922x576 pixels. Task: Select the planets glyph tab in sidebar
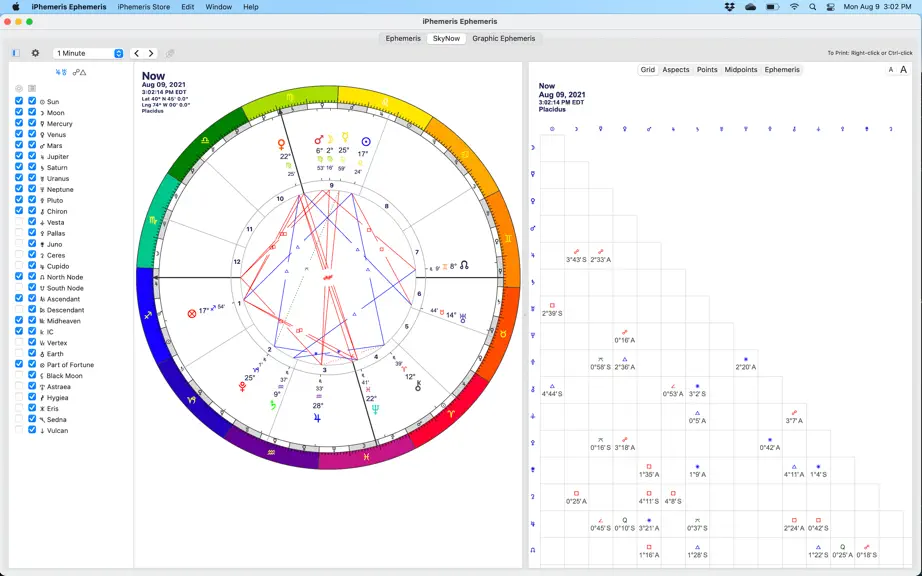(61, 72)
